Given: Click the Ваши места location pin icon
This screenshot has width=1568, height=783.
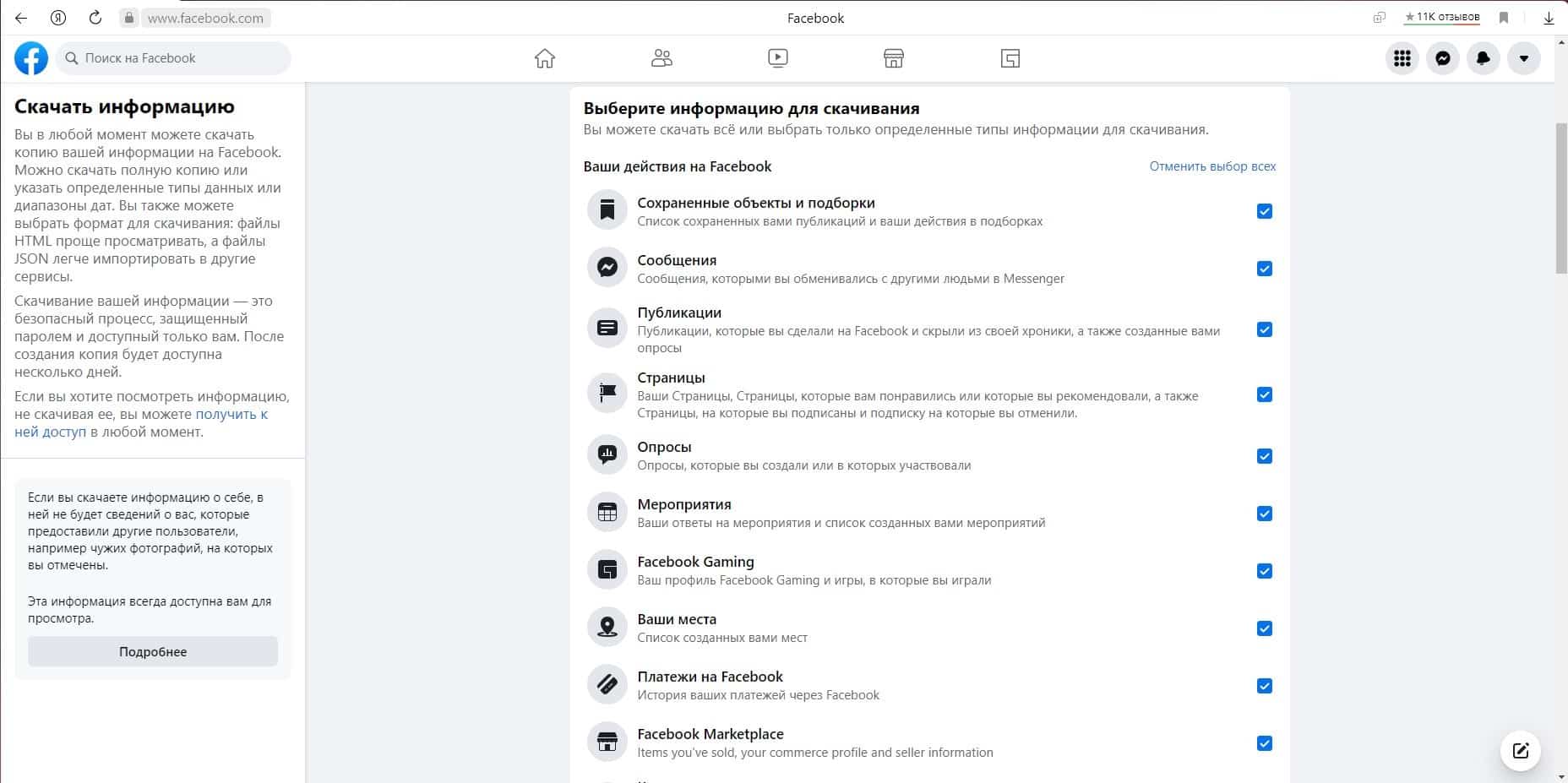Looking at the screenshot, I should pos(607,628).
